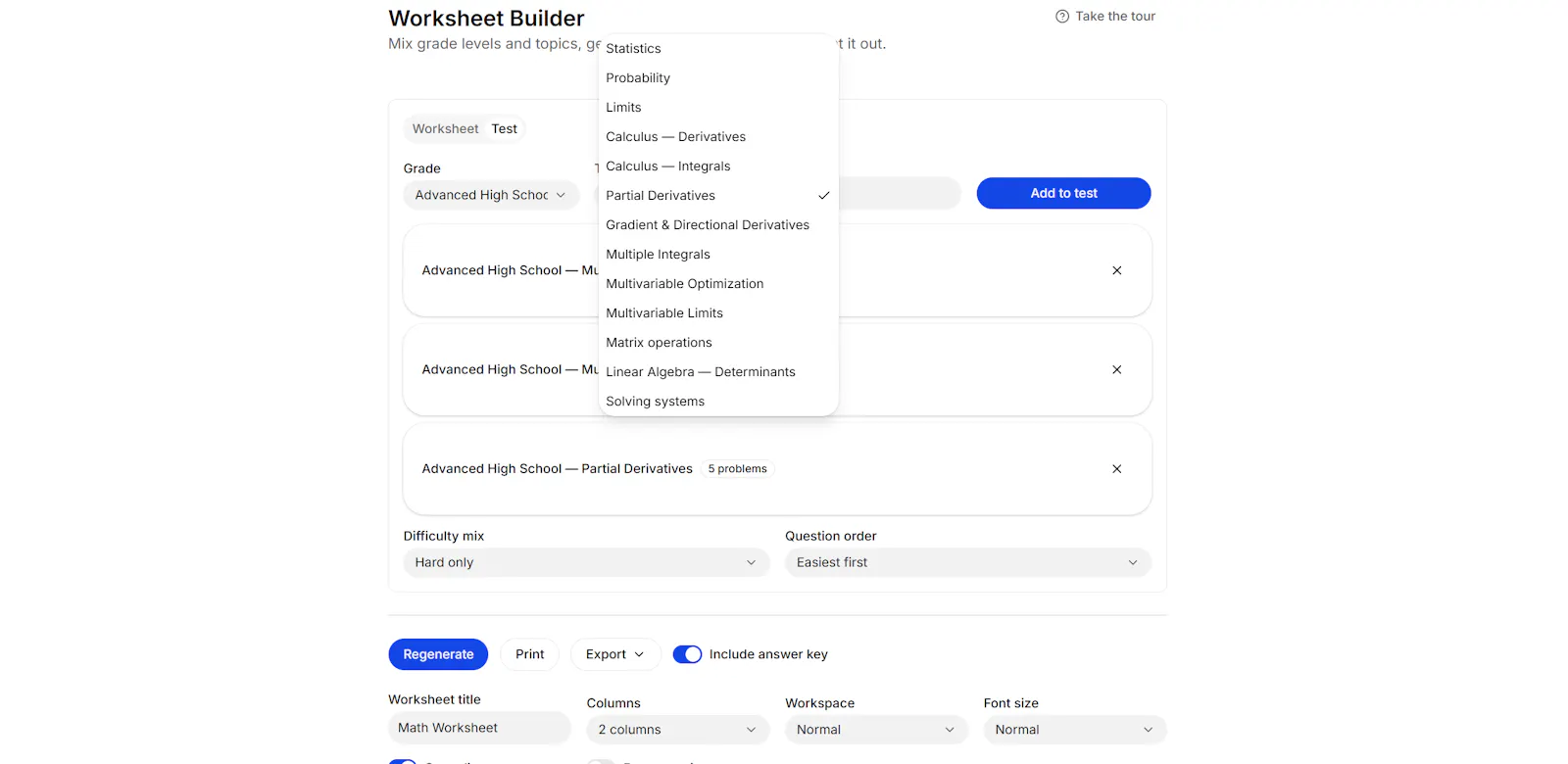Image resolution: width=1568 pixels, height=764 pixels.
Task: Switch to the Worksheet tab
Action: [x=446, y=129]
